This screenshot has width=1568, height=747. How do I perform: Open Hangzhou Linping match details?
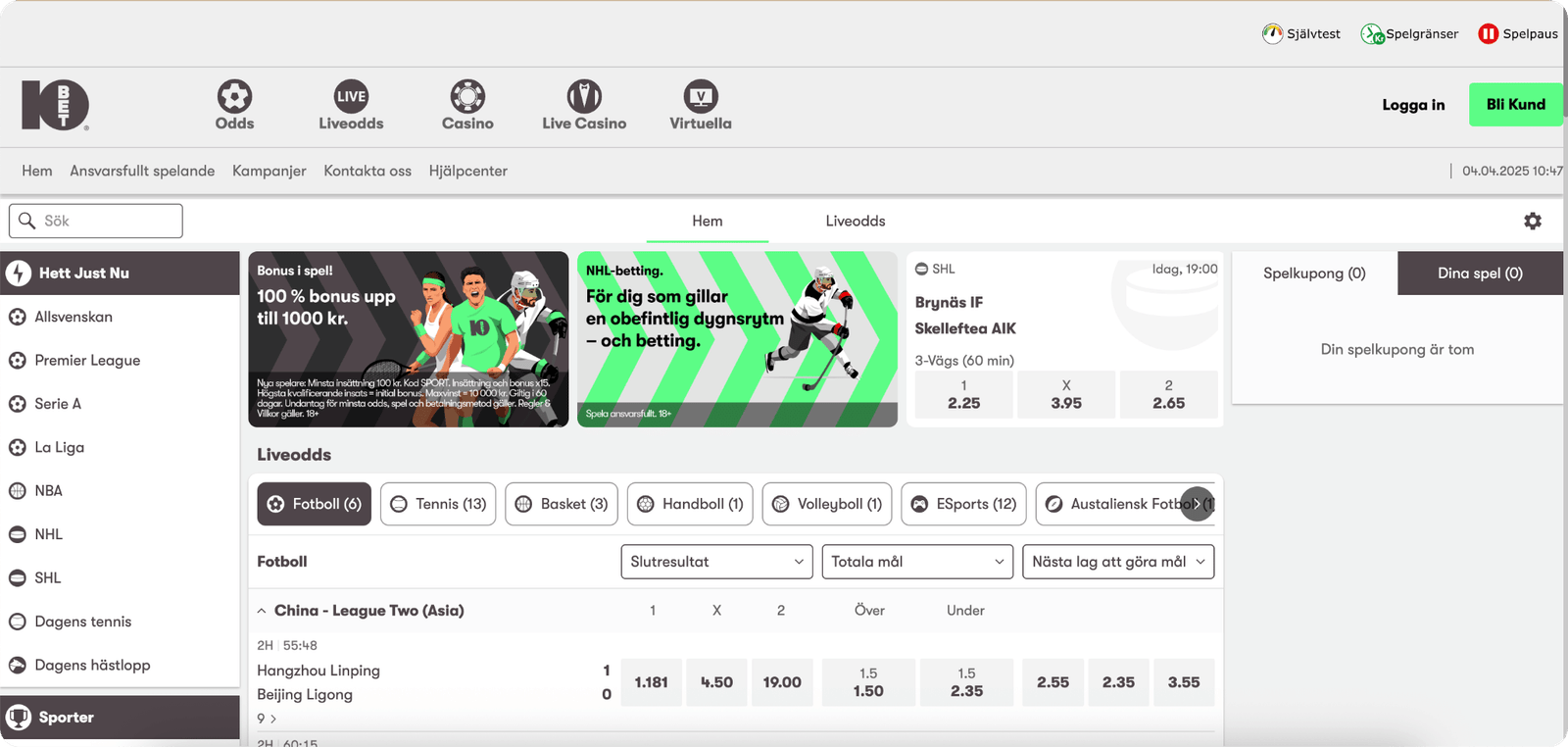(x=318, y=682)
